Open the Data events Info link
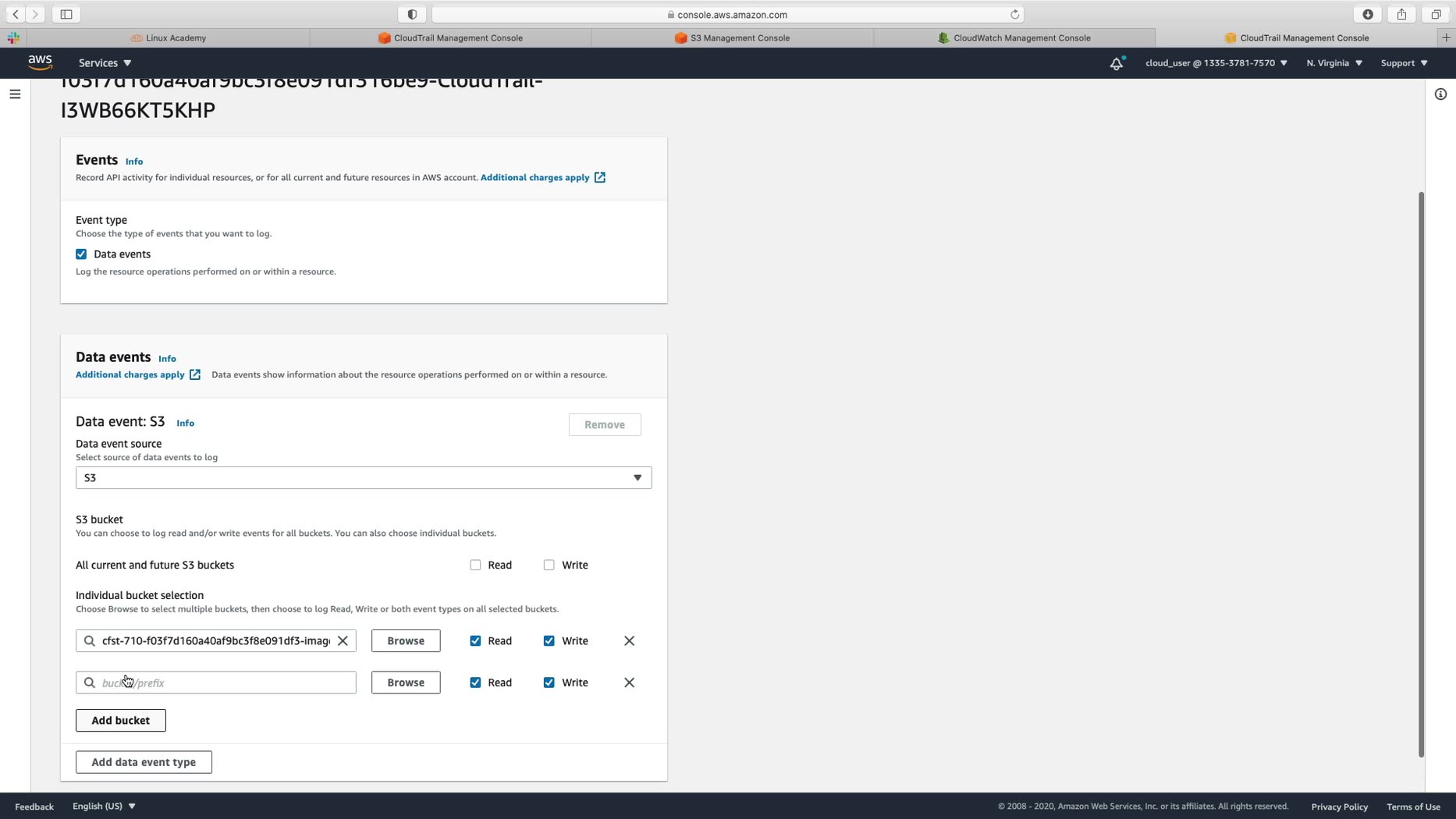Image resolution: width=1456 pixels, height=819 pixels. tap(167, 359)
